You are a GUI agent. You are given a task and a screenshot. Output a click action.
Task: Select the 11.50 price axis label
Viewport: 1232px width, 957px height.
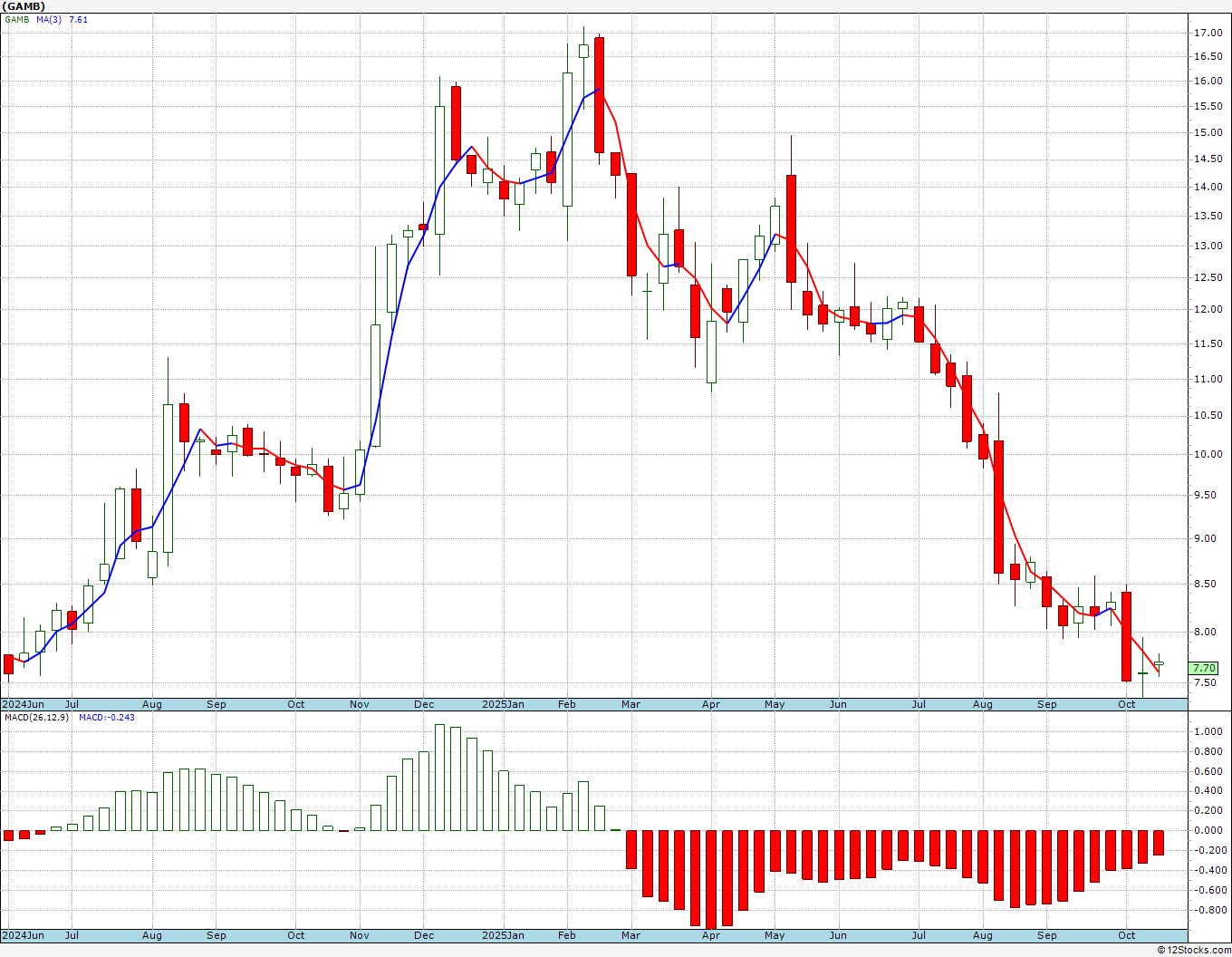pyautogui.click(x=1208, y=343)
